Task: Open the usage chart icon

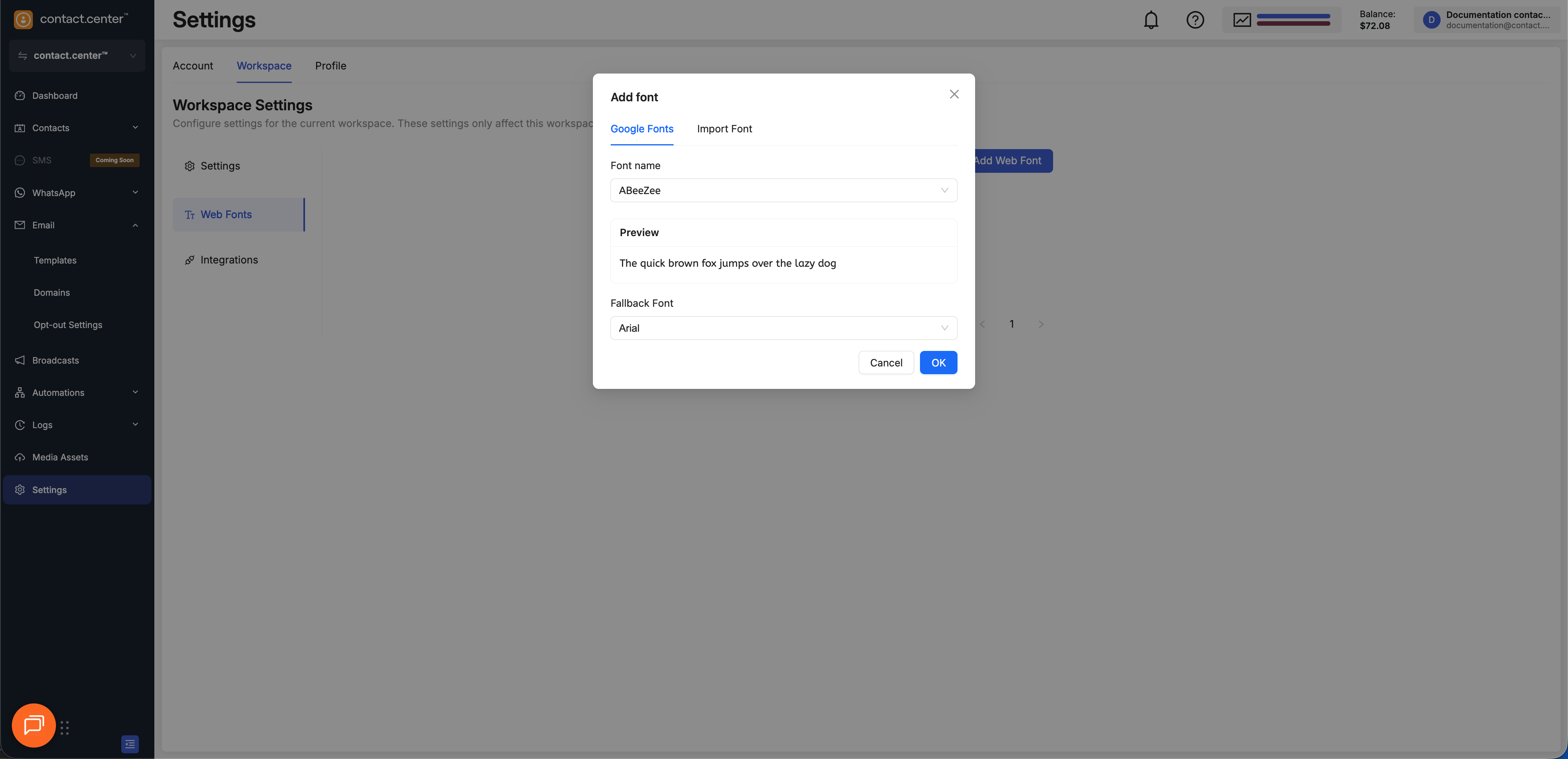Action: 1242,20
